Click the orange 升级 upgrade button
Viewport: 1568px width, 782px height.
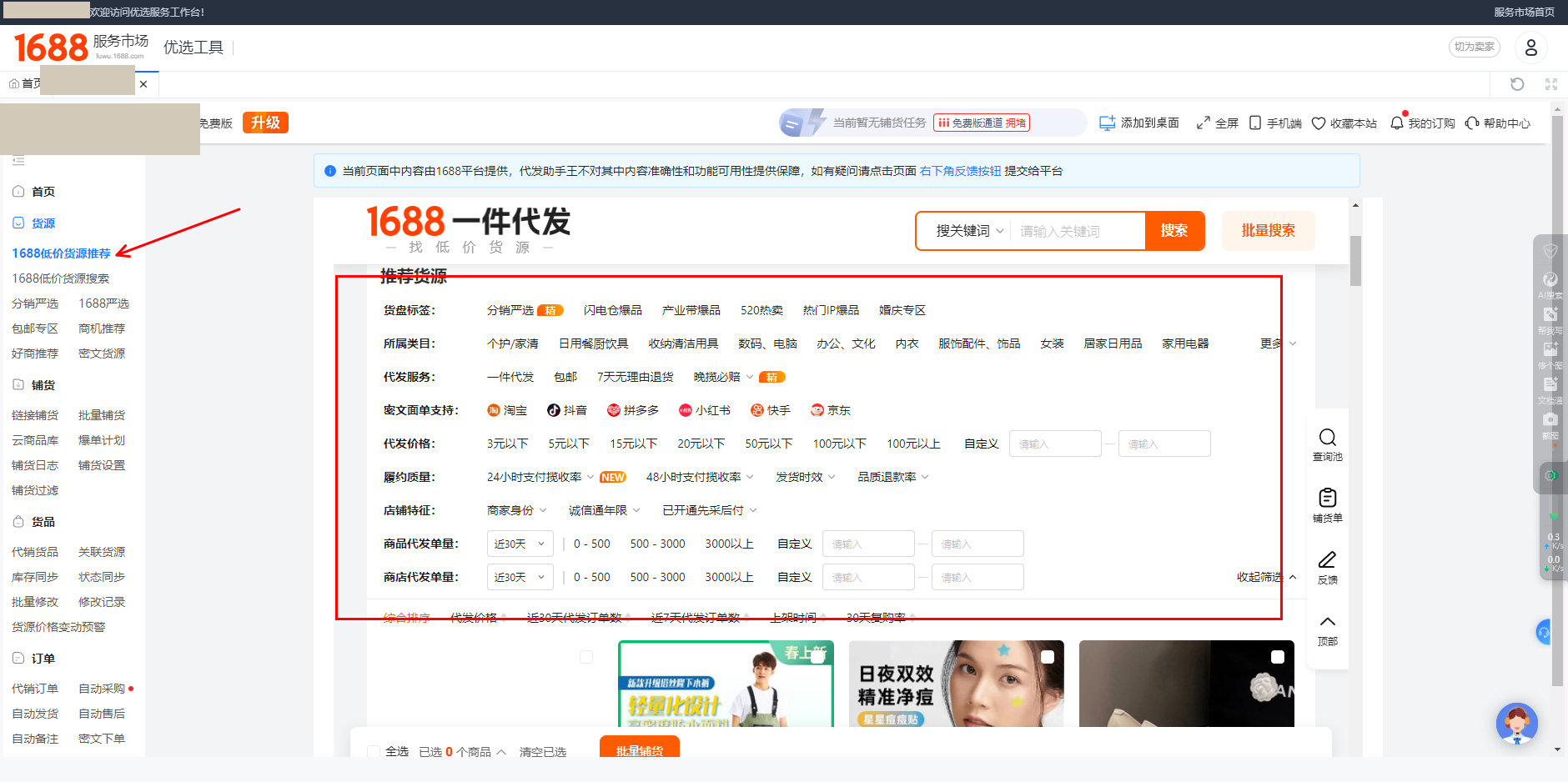(x=265, y=123)
